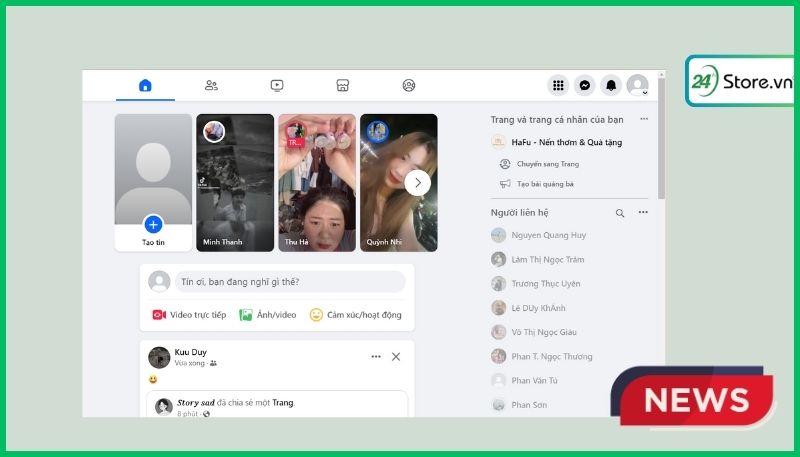This screenshot has width=800, height=457.
Task: Open the Friends tab
Action: [x=211, y=85]
